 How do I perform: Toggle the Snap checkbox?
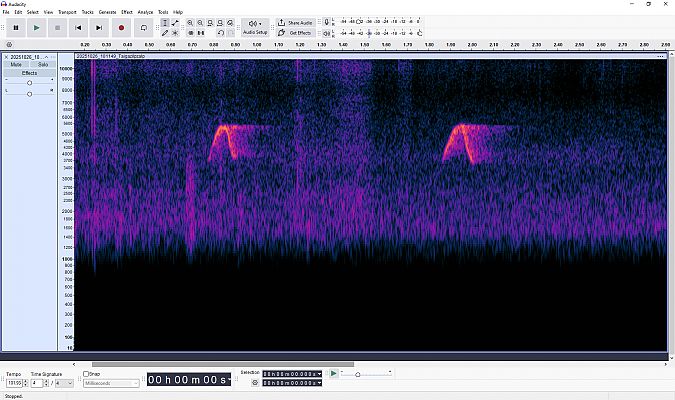(85, 375)
